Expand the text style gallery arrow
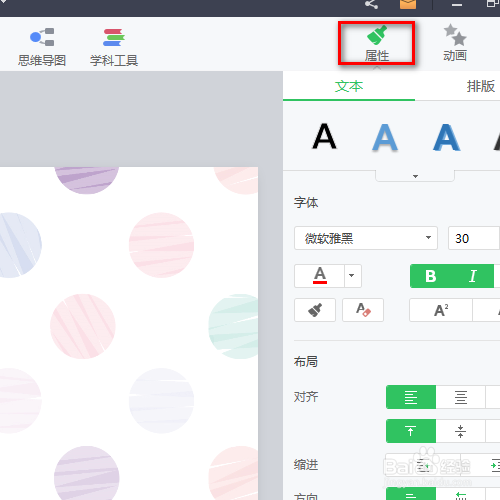 pyautogui.click(x=415, y=176)
